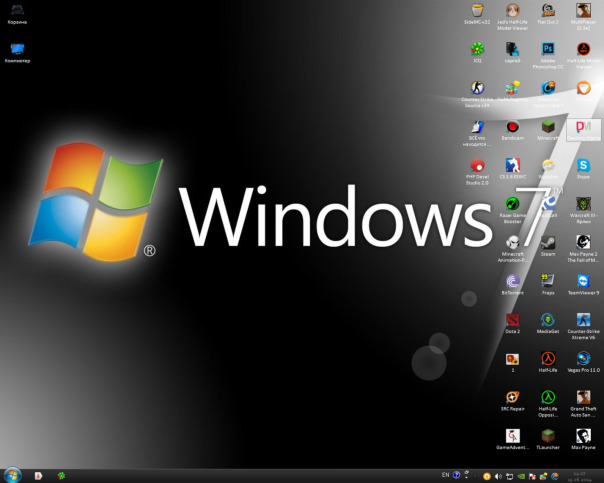Open the сергей user folder icon
The image size is (604, 483).
(x=512, y=52)
